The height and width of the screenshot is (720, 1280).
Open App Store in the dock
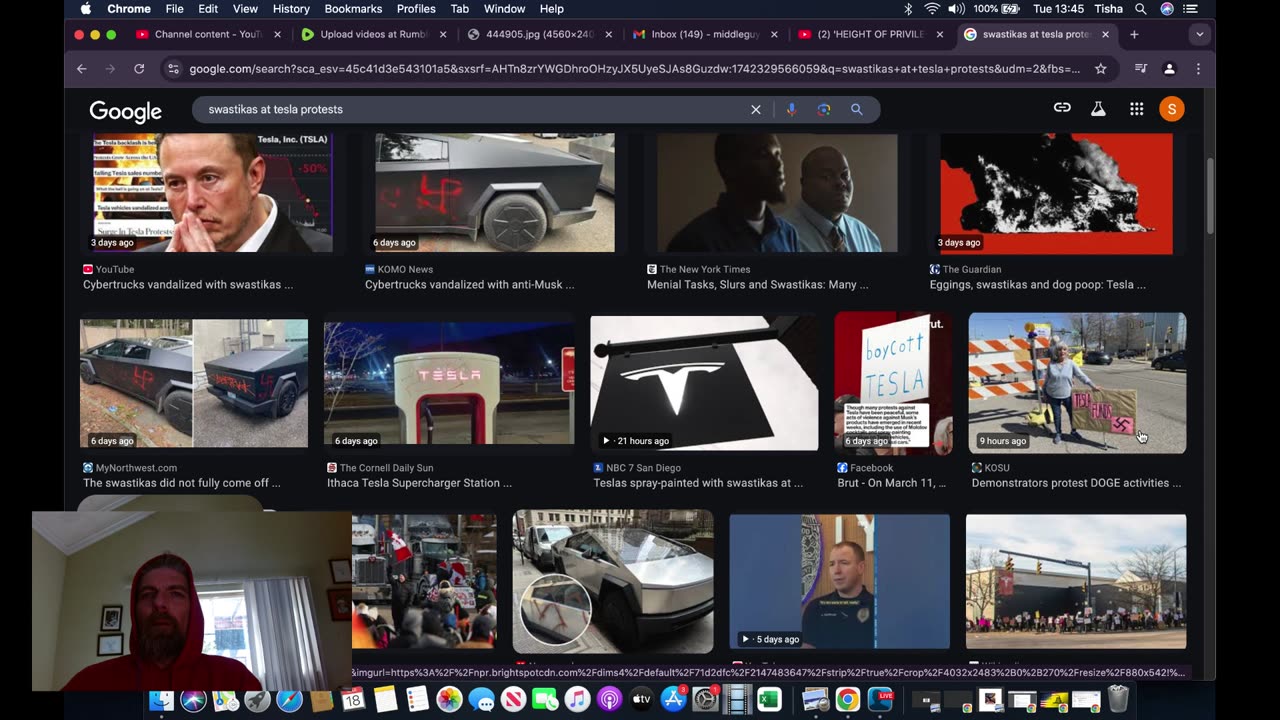673,699
